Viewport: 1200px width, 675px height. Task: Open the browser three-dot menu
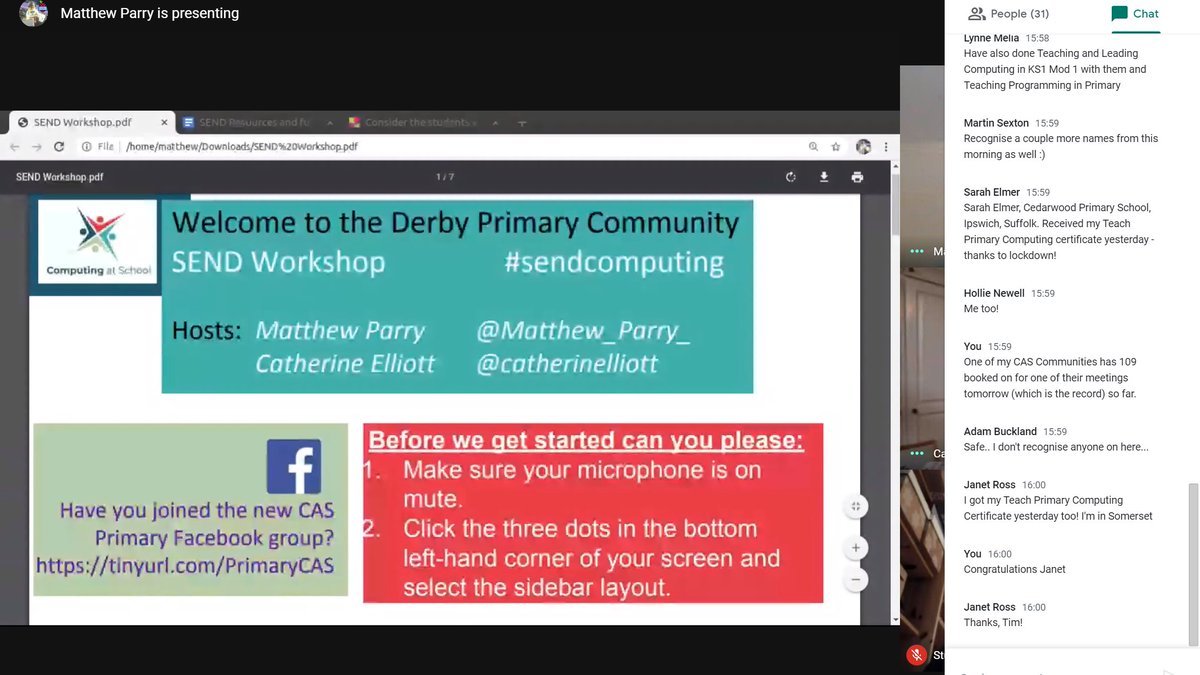[885, 146]
